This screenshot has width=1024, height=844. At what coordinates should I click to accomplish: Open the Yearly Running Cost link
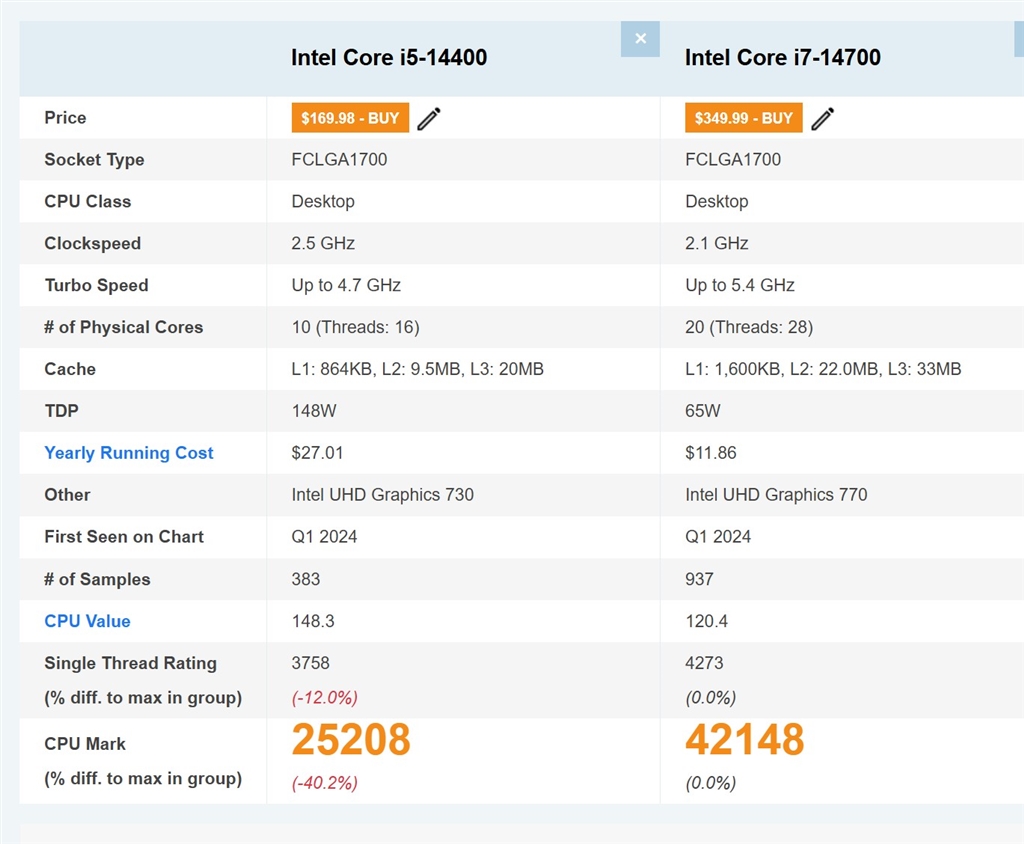(129, 453)
